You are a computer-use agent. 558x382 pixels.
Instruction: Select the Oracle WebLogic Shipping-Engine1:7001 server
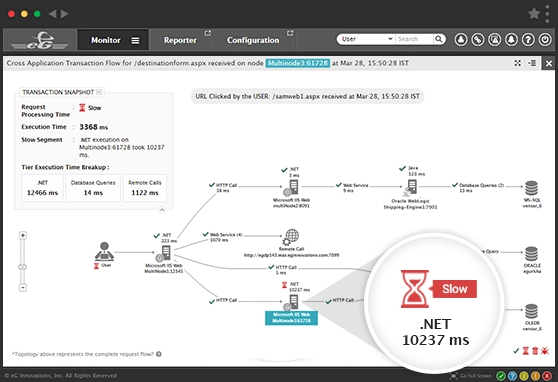pos(410,188)
